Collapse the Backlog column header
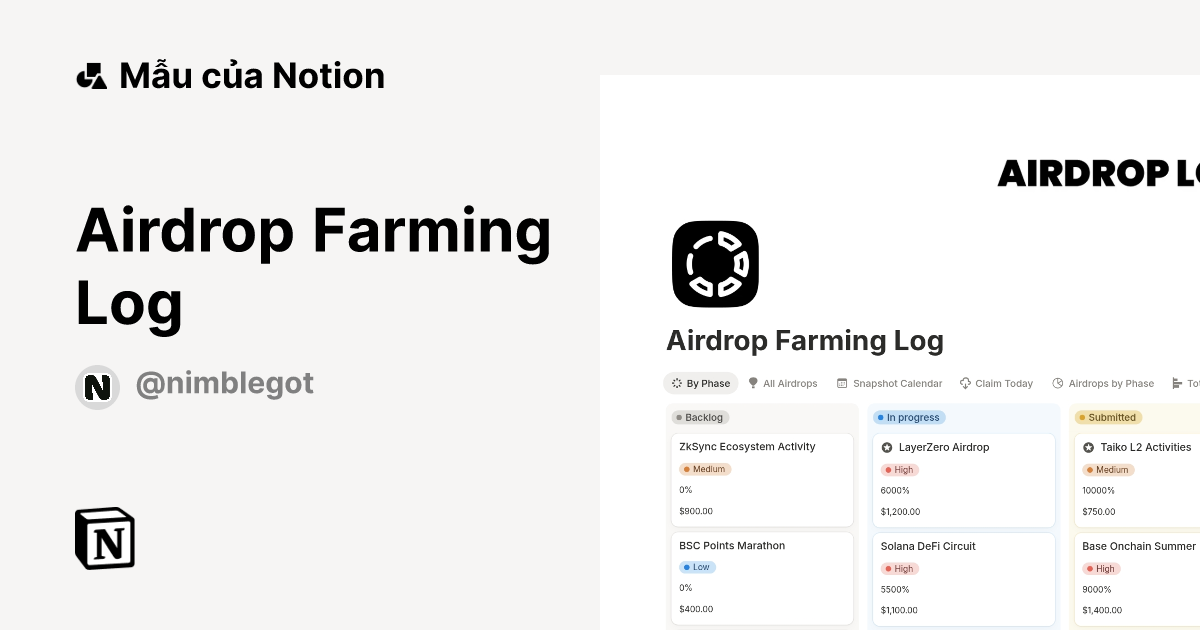 pos(701,417)
